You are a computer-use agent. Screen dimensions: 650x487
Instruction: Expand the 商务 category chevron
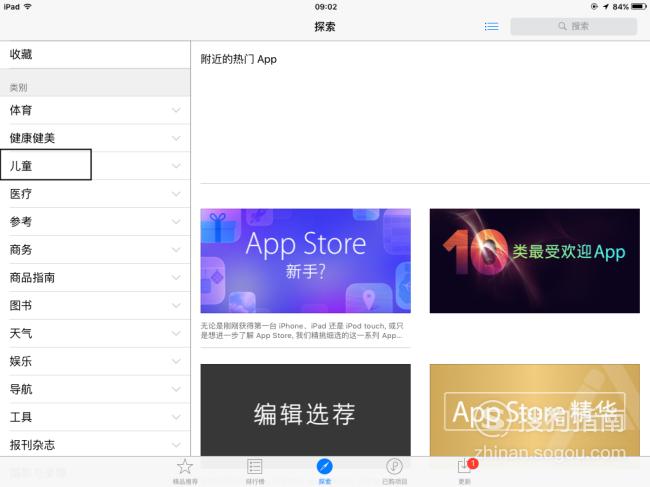pyautogui.click(x=176, y=250)
